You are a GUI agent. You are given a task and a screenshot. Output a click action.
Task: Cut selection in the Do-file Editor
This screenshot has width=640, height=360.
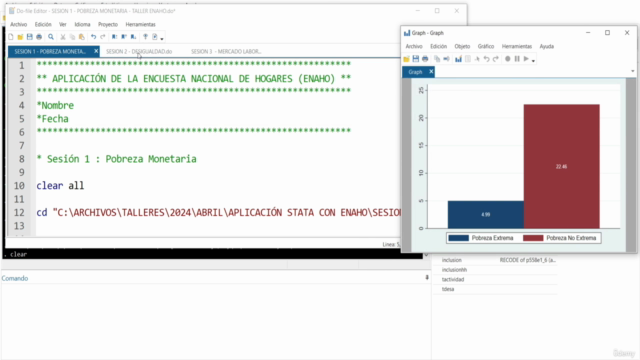(63, 37)
